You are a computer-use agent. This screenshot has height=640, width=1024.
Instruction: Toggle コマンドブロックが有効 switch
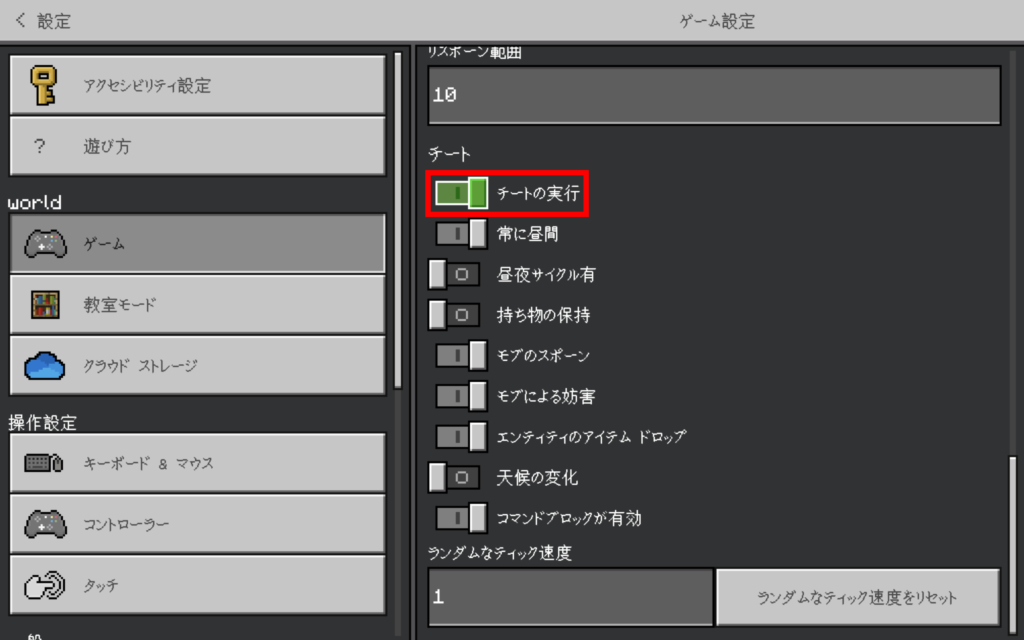pos(461,518)
